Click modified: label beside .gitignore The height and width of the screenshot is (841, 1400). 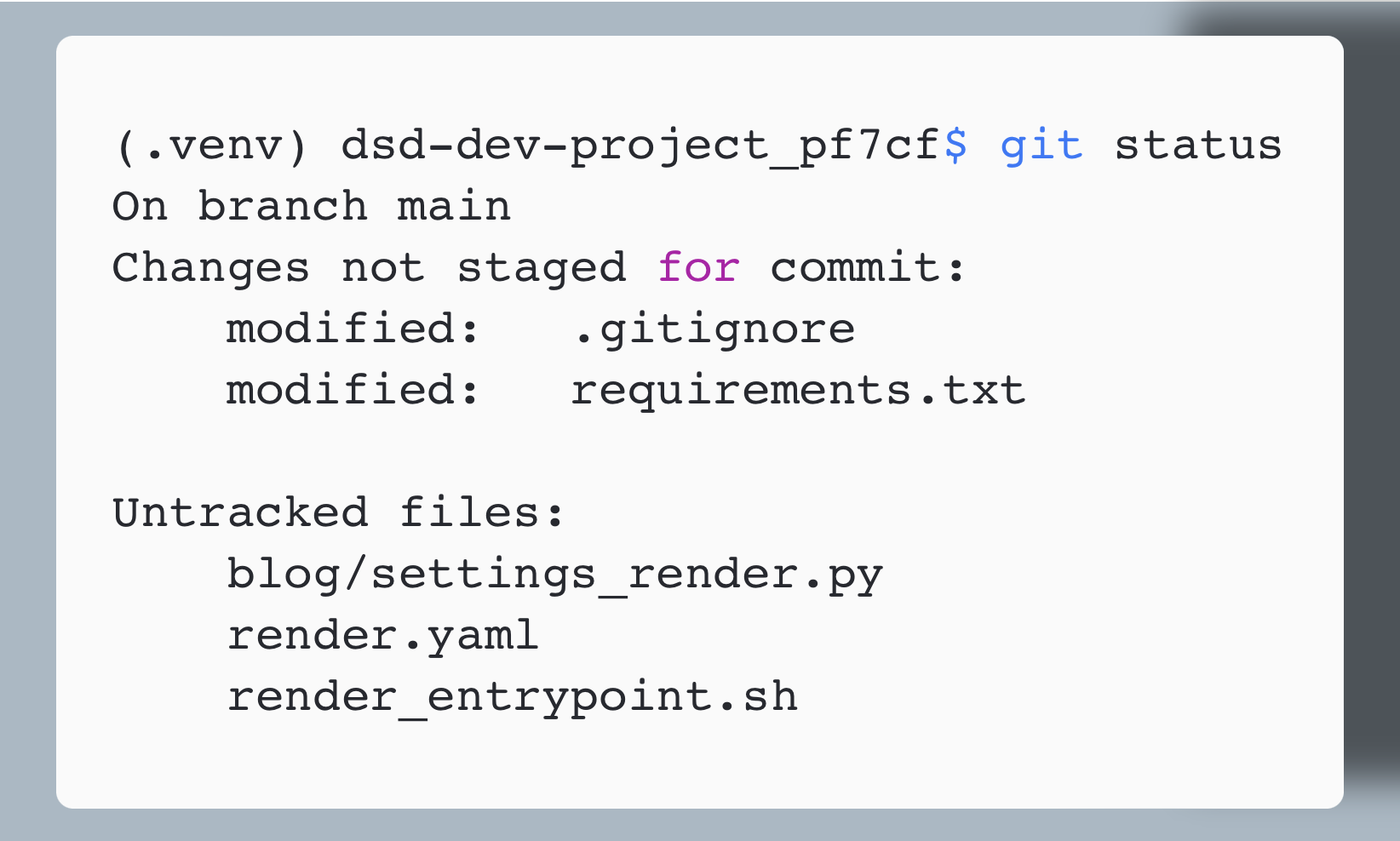tap(353, 329)
